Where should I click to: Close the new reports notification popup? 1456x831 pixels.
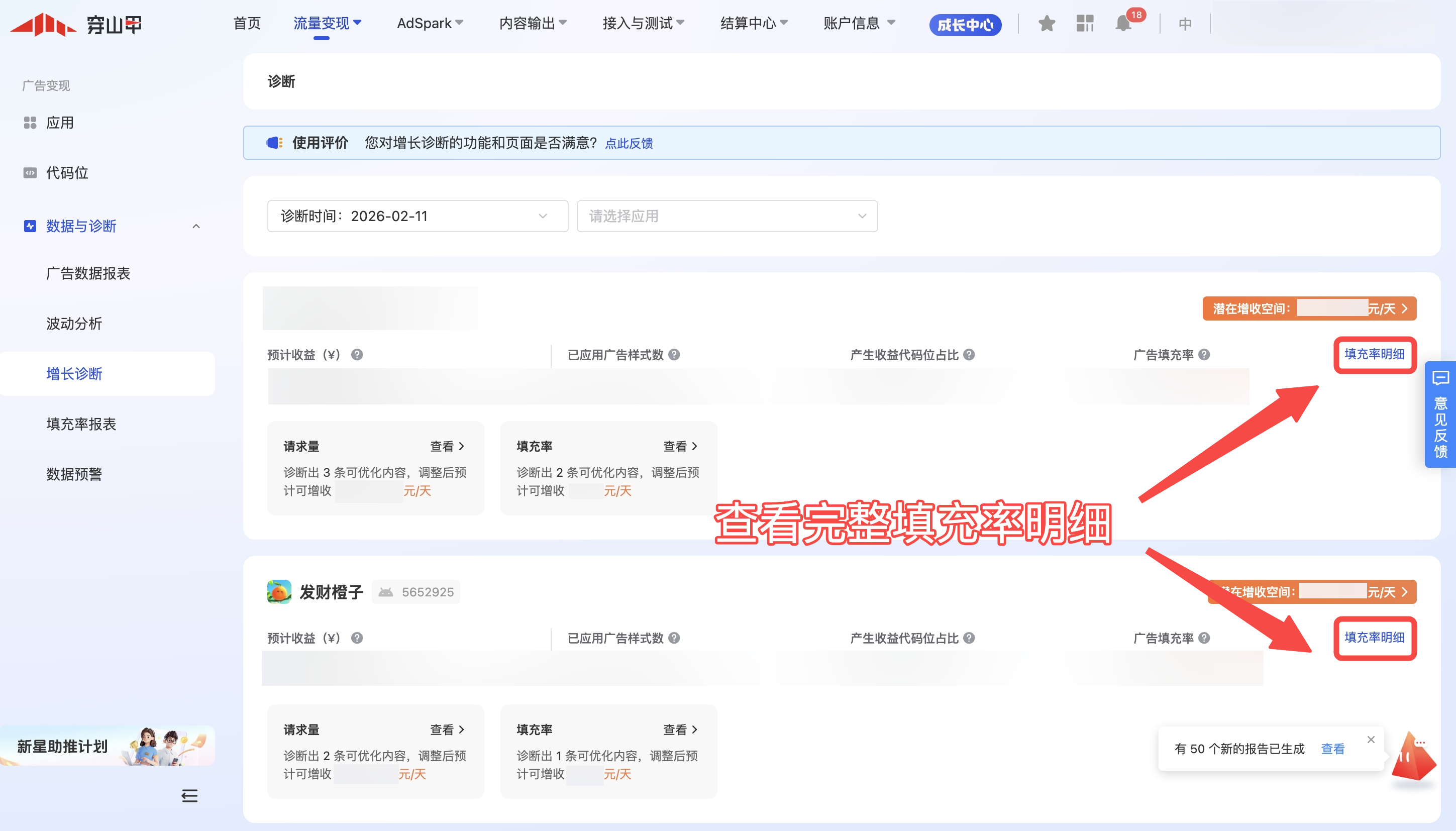point(1371,739)
